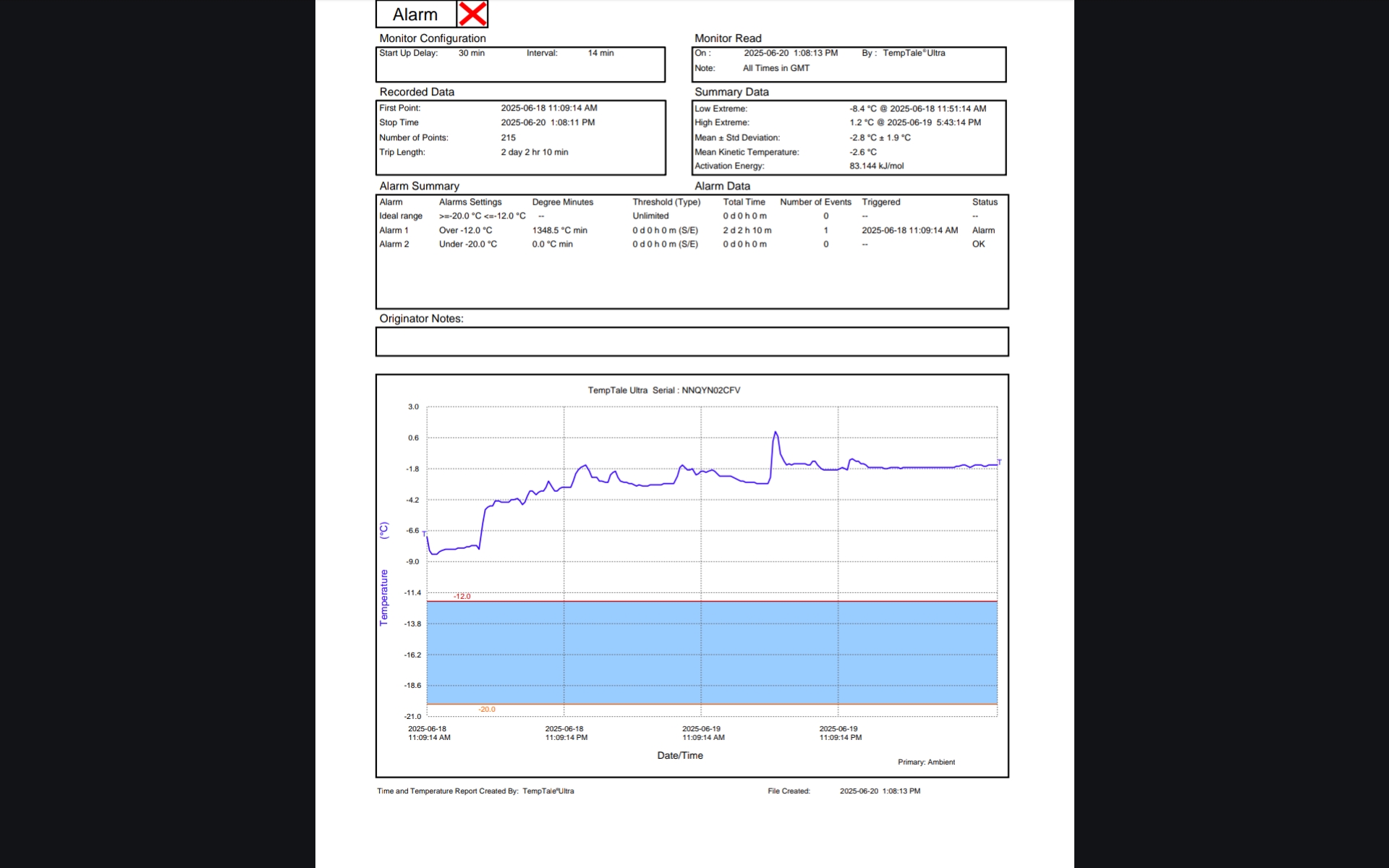Click the 'Degree Minutes' column header

click(562, 202)
